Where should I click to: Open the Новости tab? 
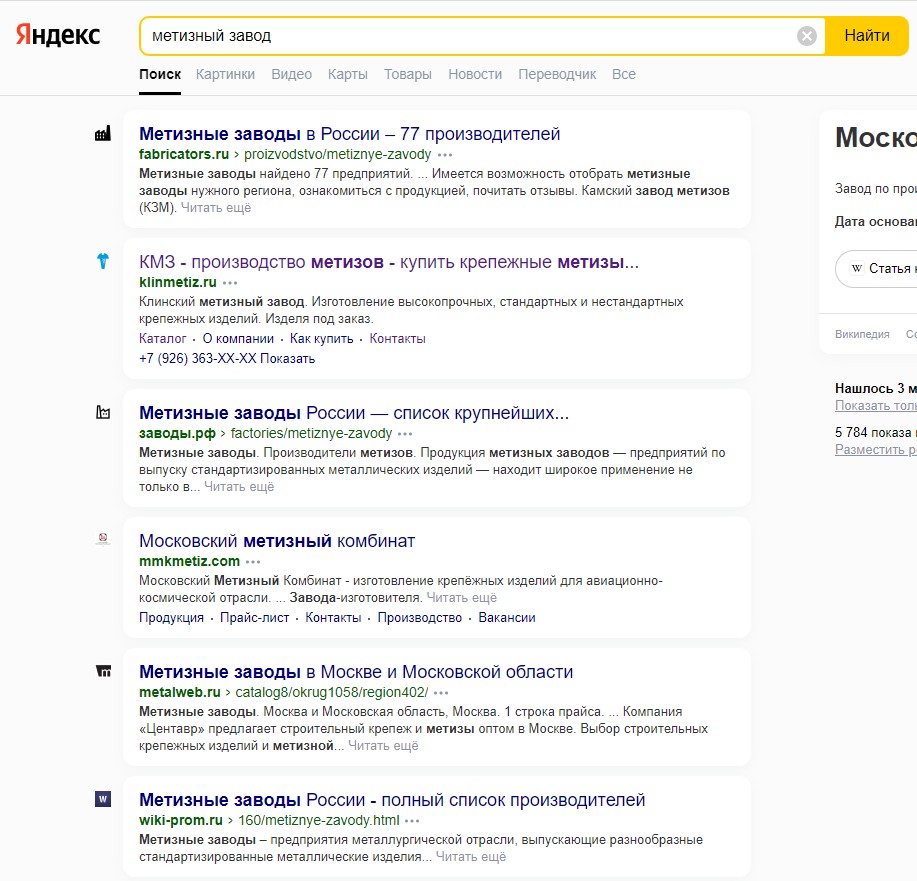475,75
